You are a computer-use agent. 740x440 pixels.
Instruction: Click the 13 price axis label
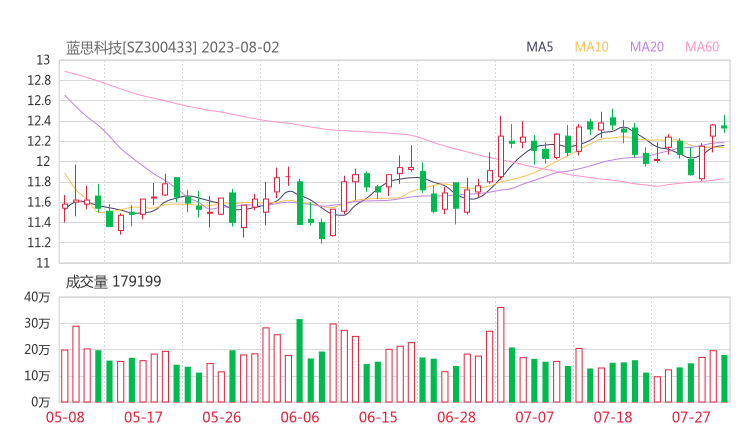[x=43, y=60]
